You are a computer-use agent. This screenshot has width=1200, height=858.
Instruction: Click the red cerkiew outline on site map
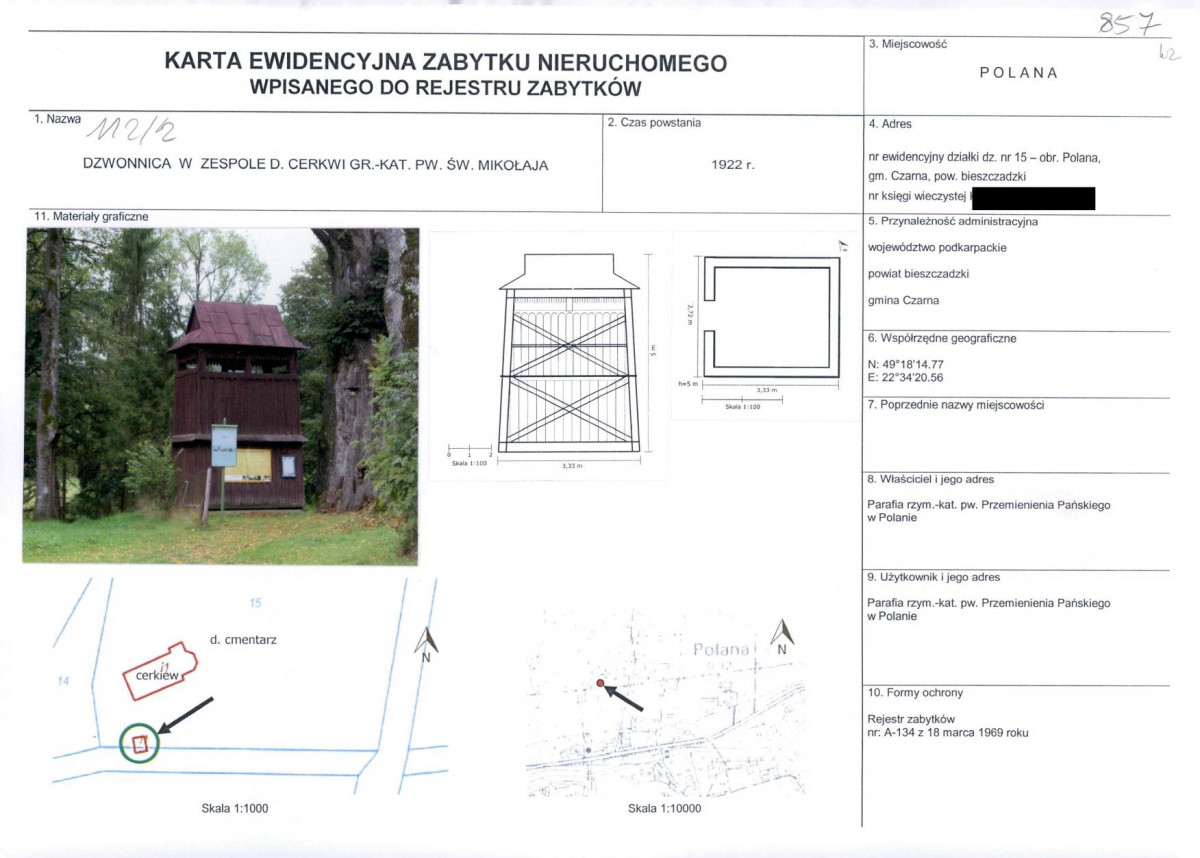point(160,670)
